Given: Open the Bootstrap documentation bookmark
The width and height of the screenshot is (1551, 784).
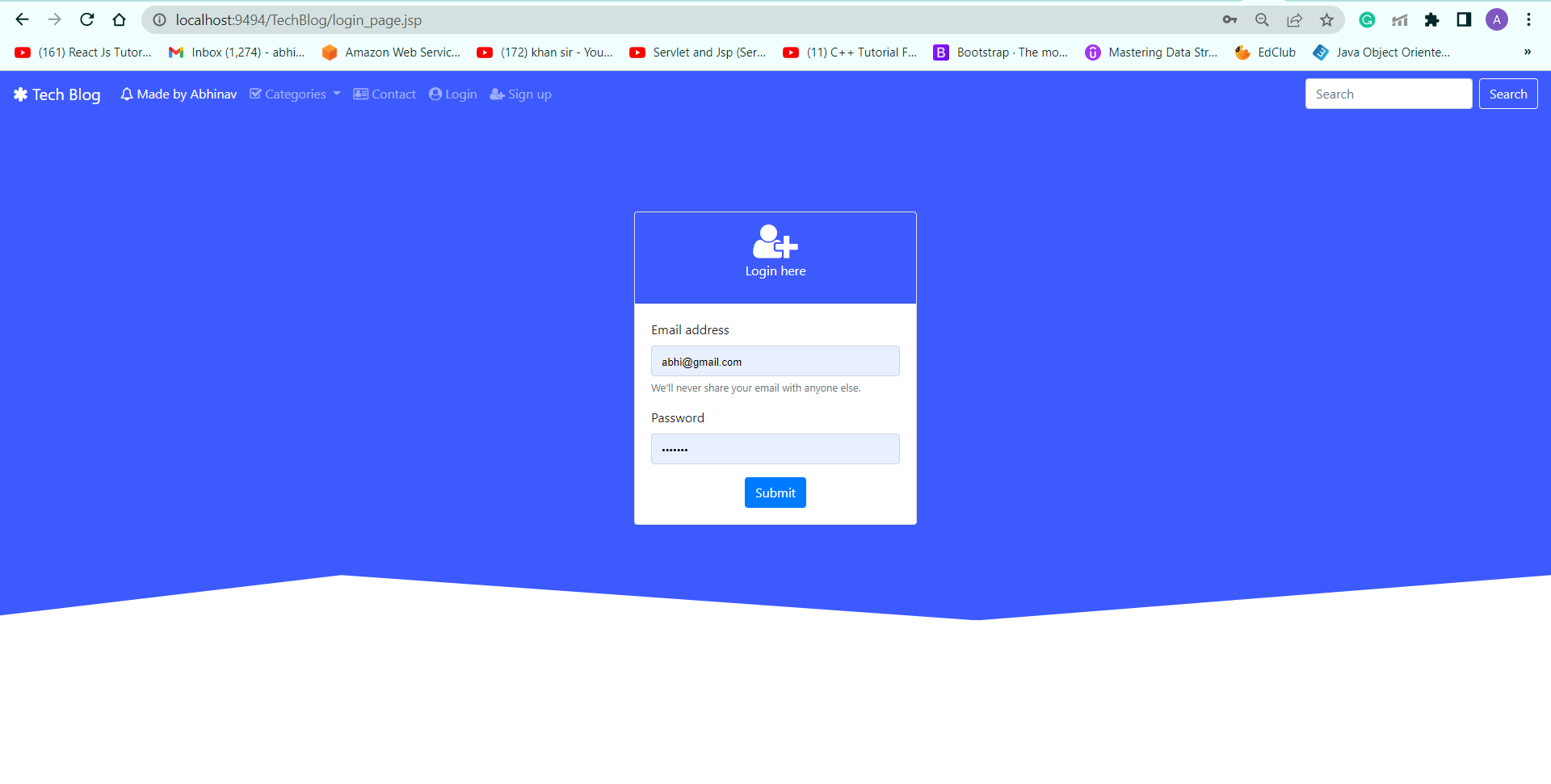Looking at the screenshot, I should [1000, 52].
